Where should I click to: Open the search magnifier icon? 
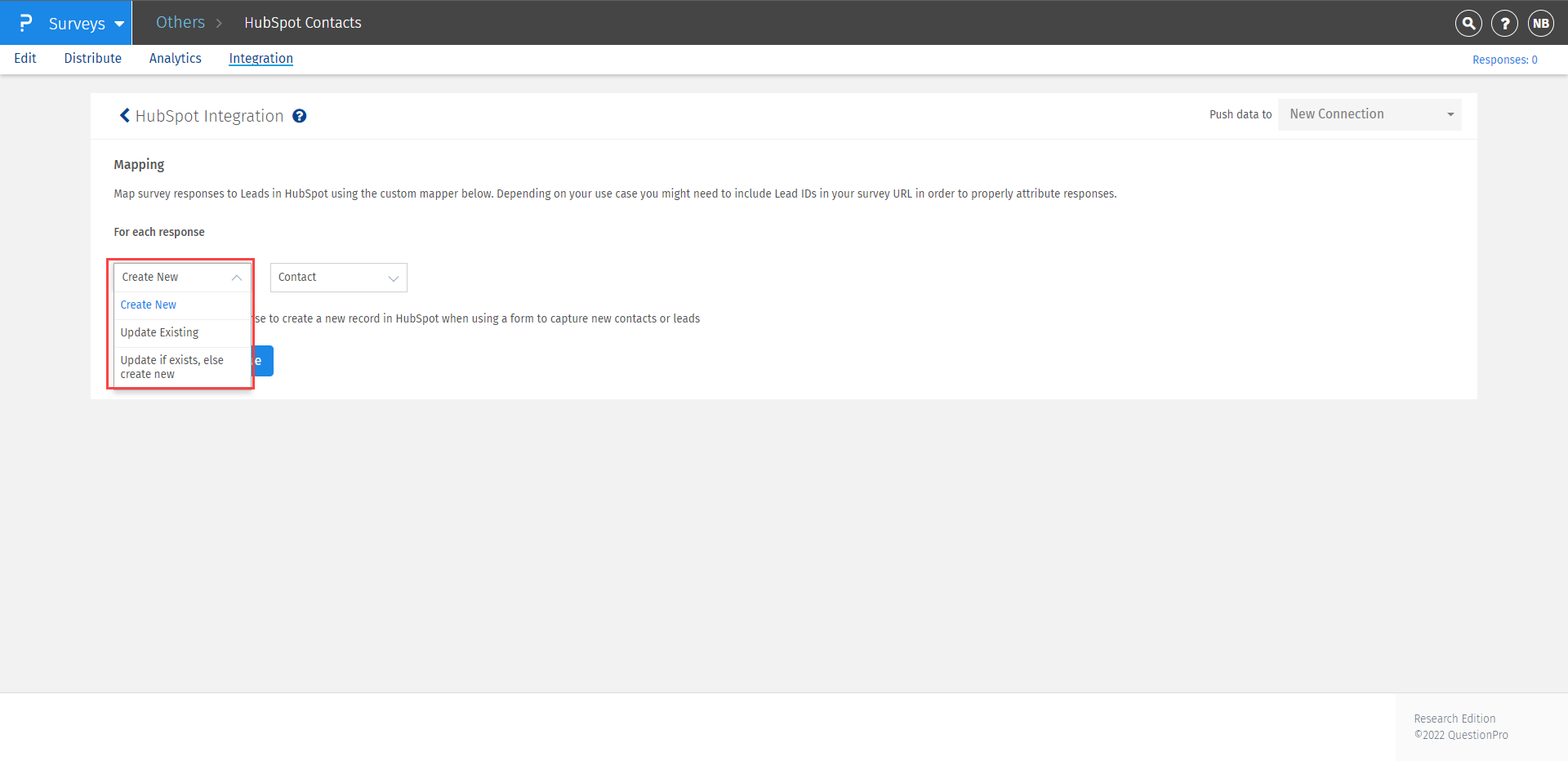[x=1468, y=23]
